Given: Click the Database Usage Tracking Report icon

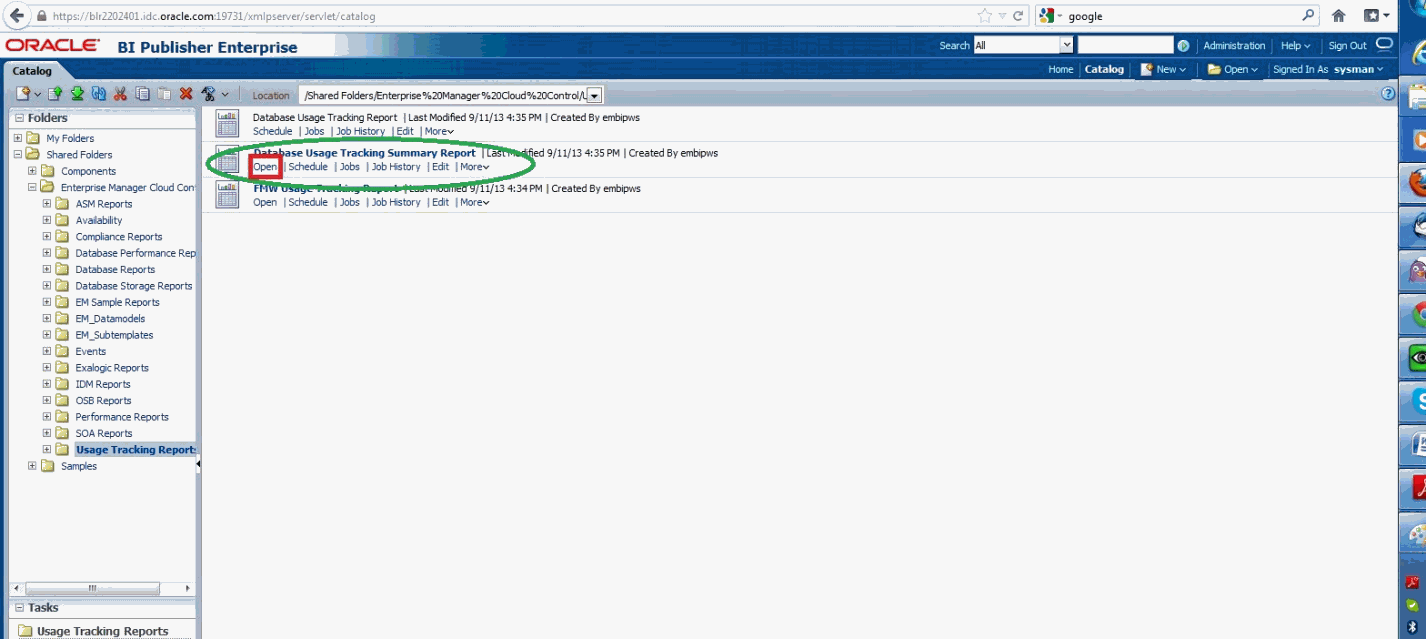Looking at the screenshot, I should point(228,124).
